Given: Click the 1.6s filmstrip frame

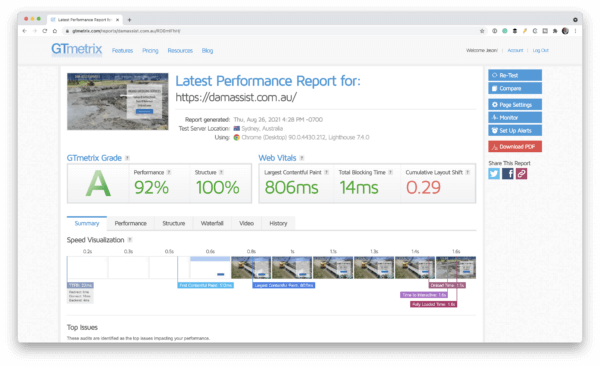Looking at the screenshot, I should [456, 267].
